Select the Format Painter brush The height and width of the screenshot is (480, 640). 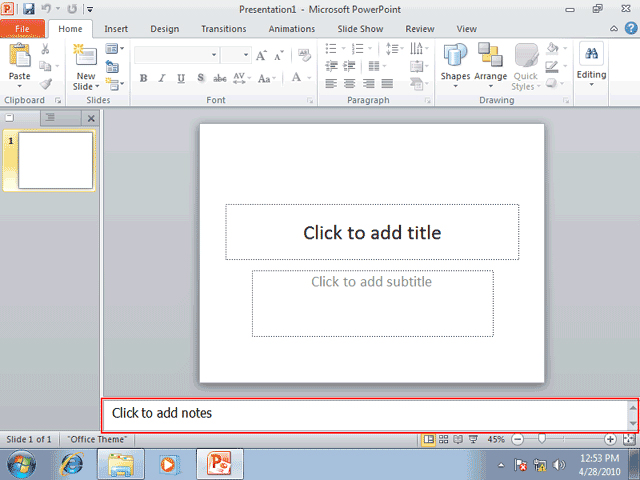(x=45, y=84)
